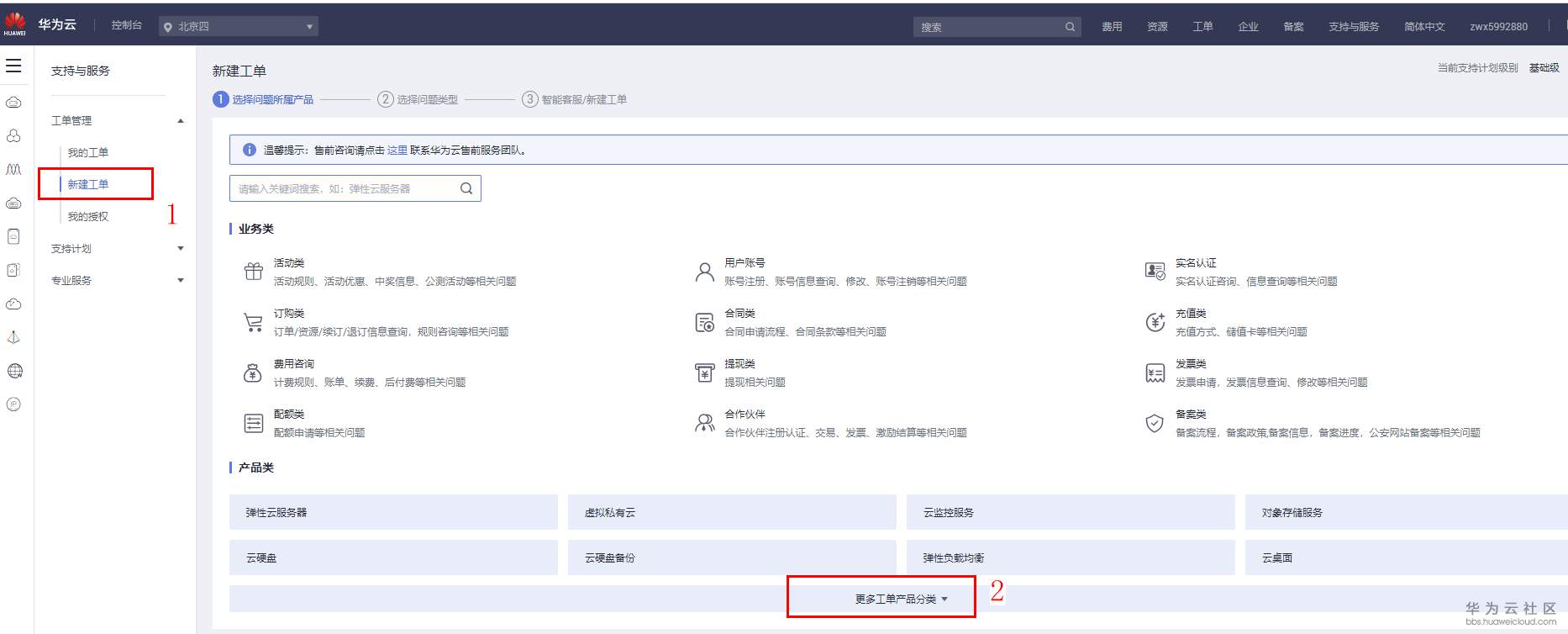Open the 费用 menu in top bar
Image resolution: width=1568 pixels, height=634 pixels.
[x=1112, y=27]
